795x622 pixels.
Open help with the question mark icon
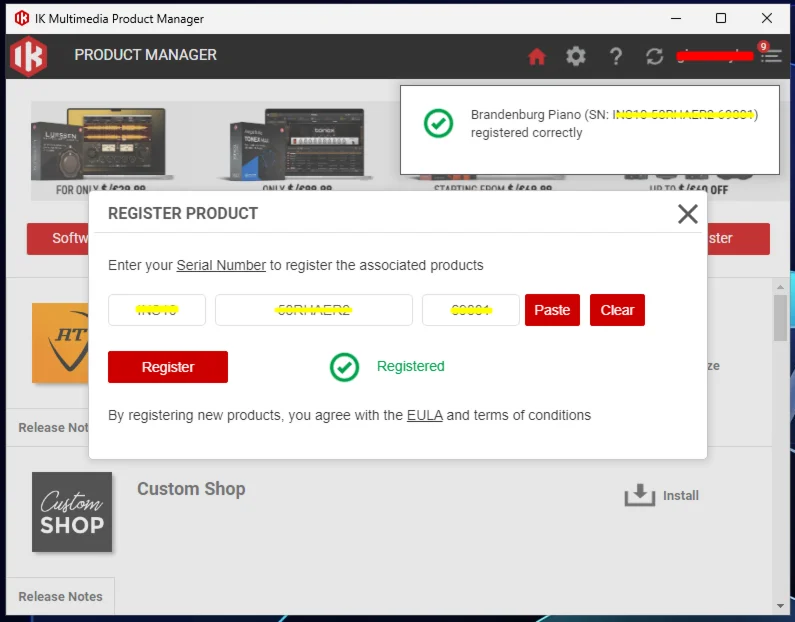(x=616, y=56)
